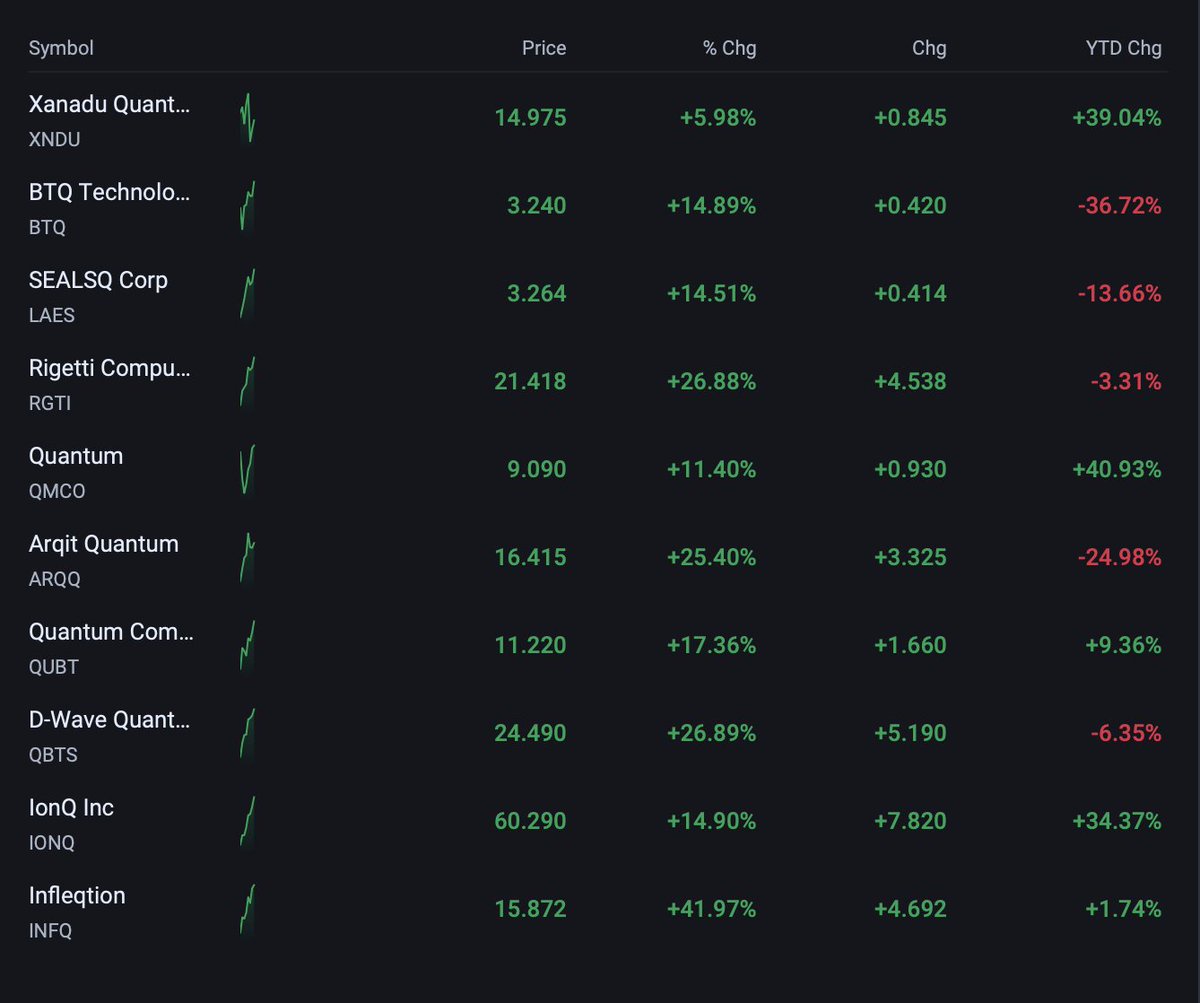Image resolution: width=1200 pixels, height=1003 pixels.
Task: Click the RGTI ticker symbol
Action: pyautogui.click(x=50, y=403)
